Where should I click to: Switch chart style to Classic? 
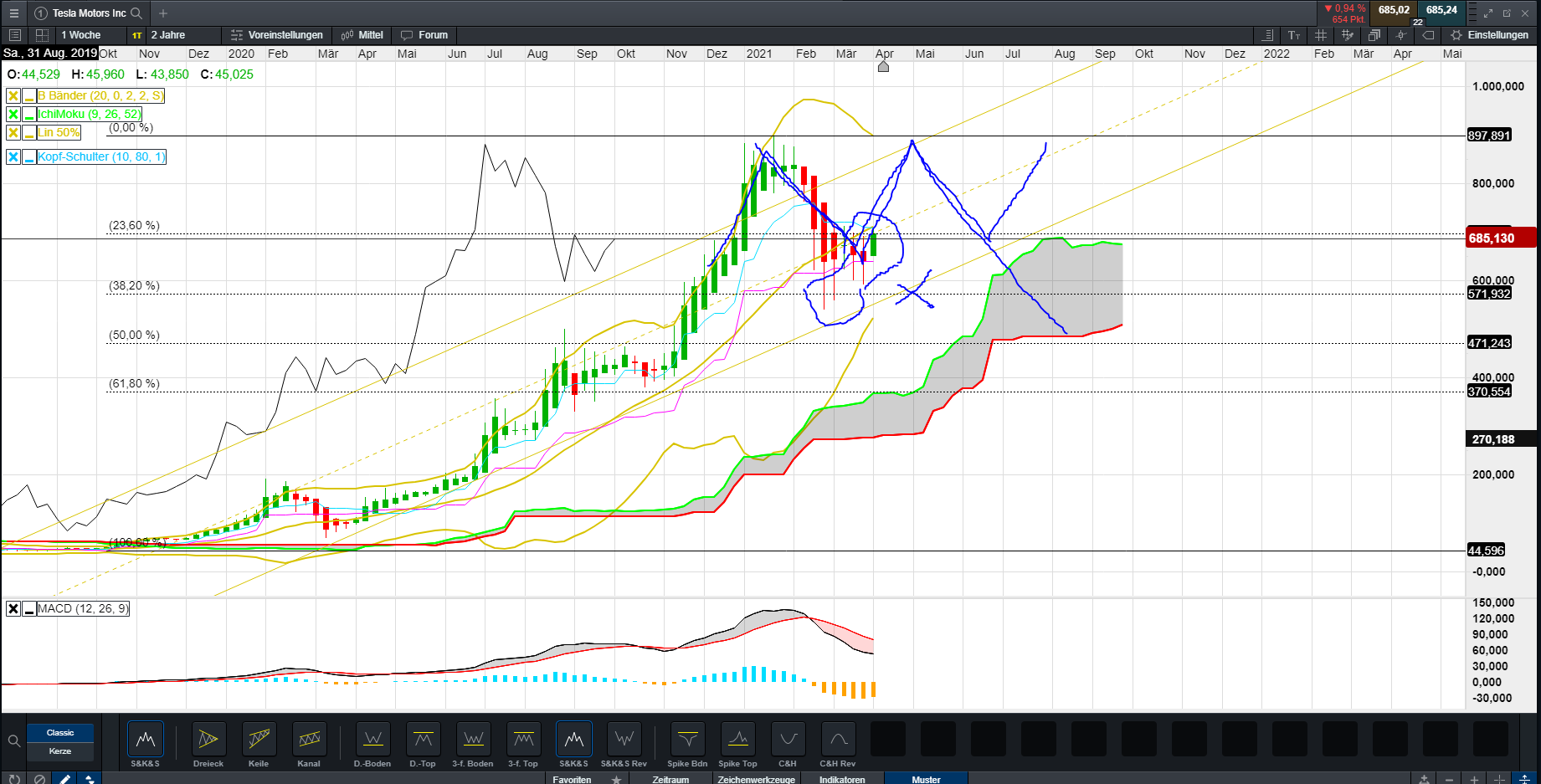pyautogui.click(x=60, y=733)
